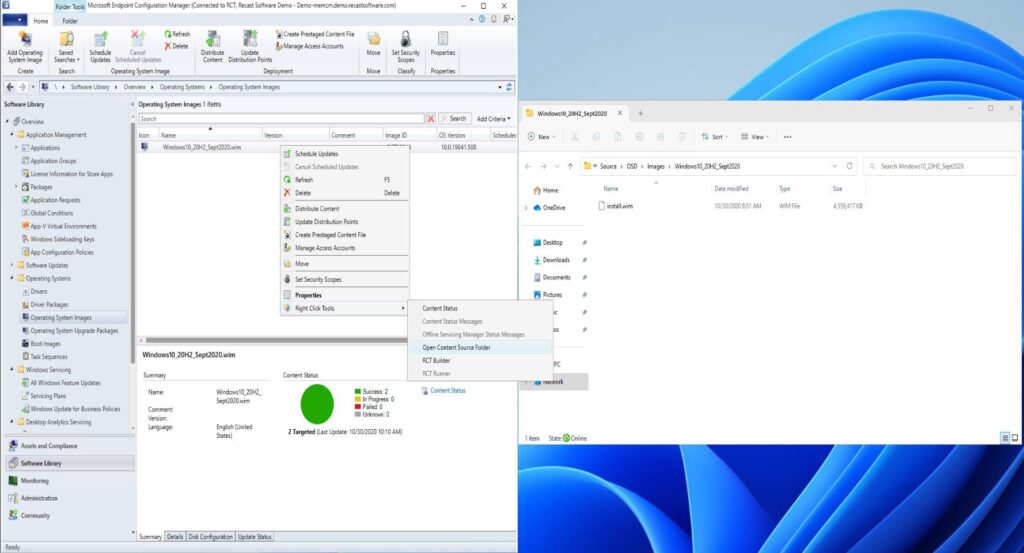Click Manage Access Accounts in the ribbon
The height and width of the screenshot is (553, 1024).
click(312, 46)
